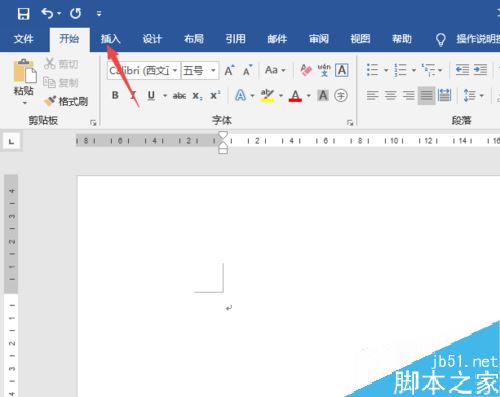Toggle strikethrough (abc) formatting
The width and height of the screenshot is (500, 397).
pos(179,96)
